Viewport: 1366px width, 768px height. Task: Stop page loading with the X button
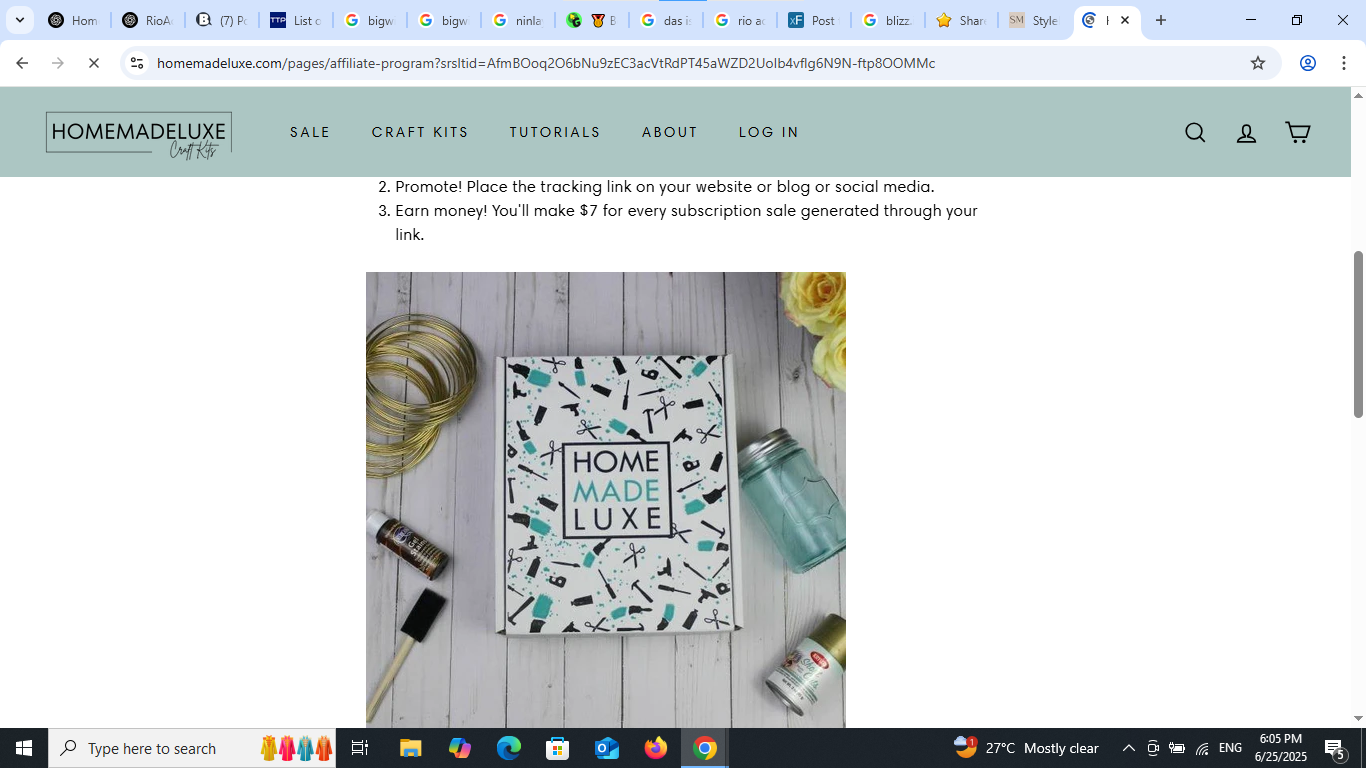93,63
